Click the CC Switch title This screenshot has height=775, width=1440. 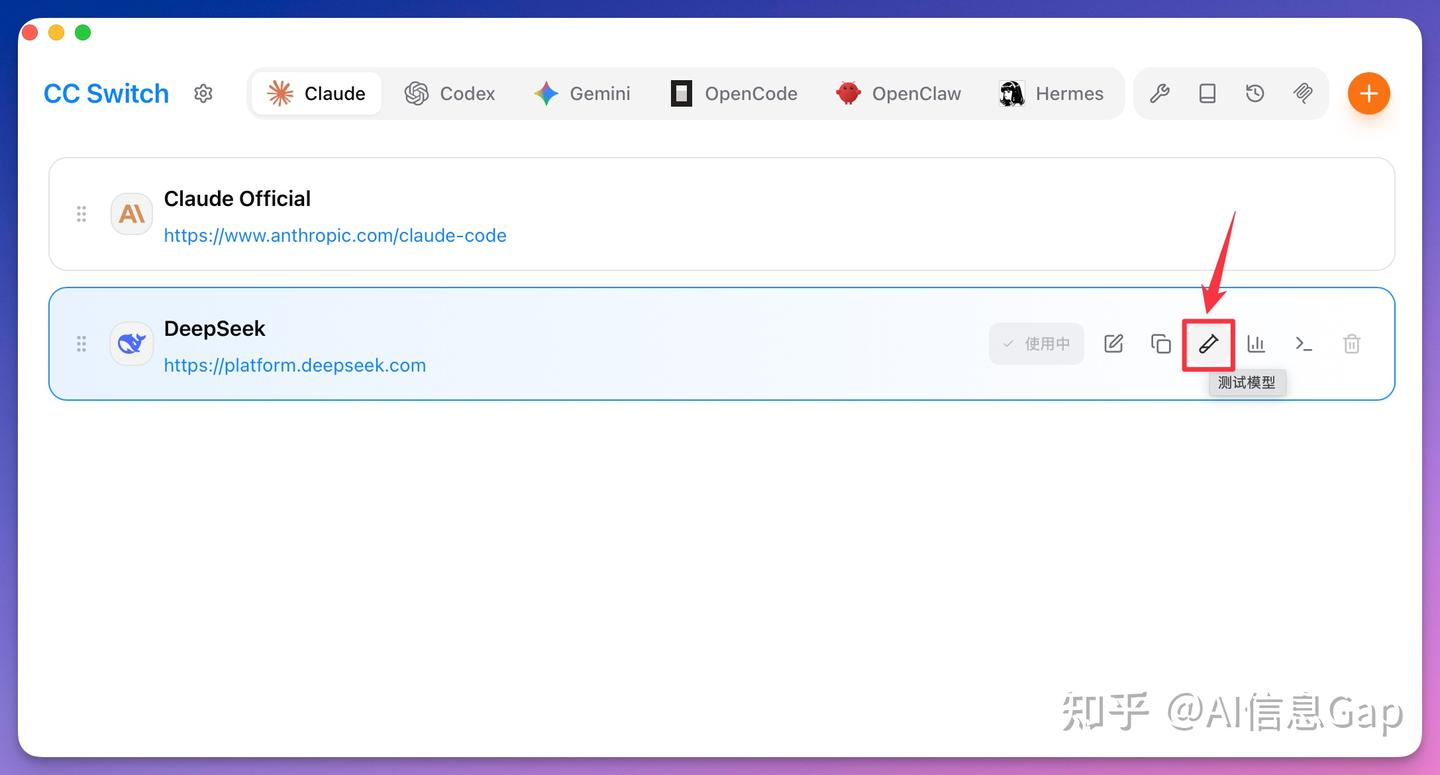(106, 93)
